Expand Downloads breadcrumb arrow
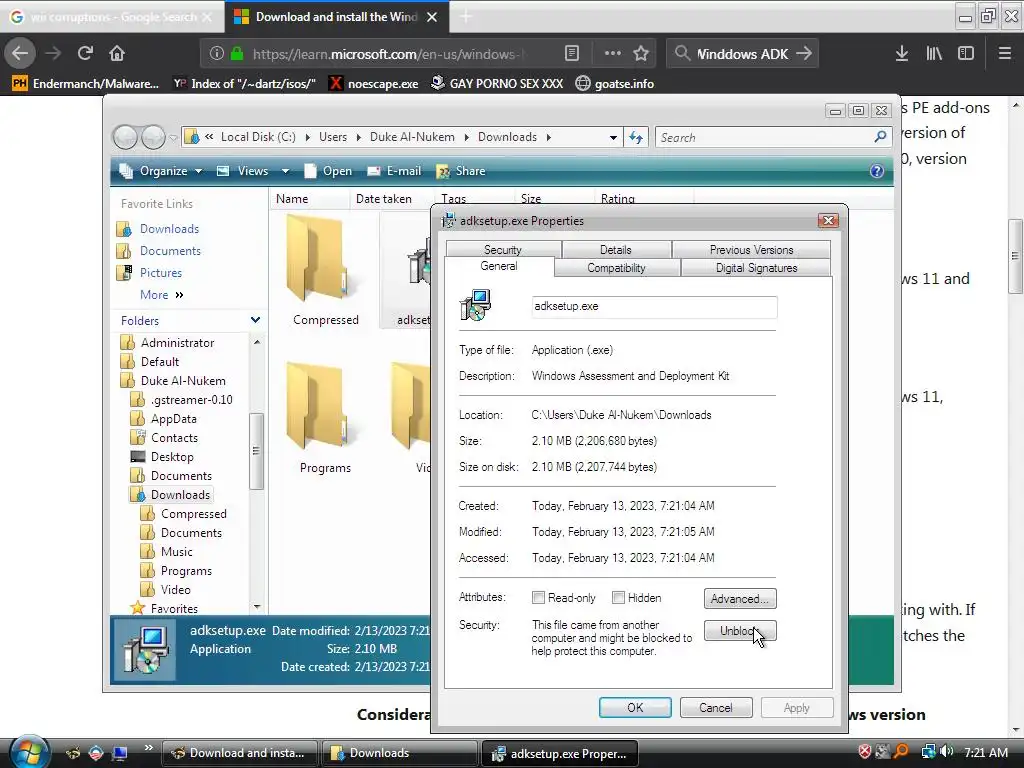The height and width of the screenshot is (768, 1024). pos(549,137)
